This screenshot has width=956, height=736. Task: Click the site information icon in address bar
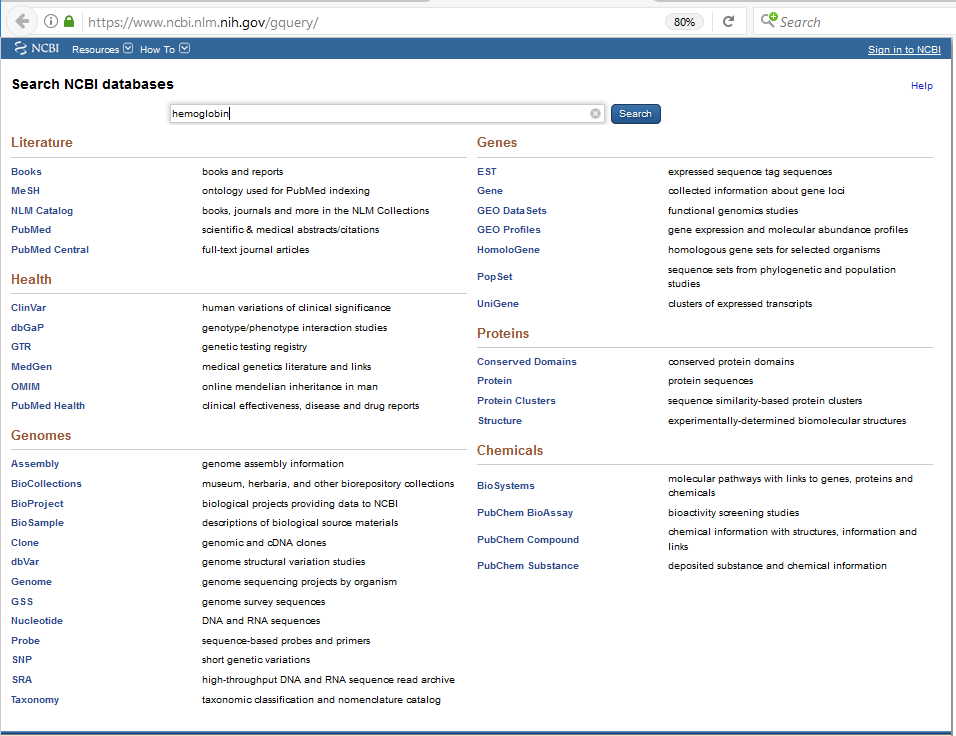tap(52, 21)
